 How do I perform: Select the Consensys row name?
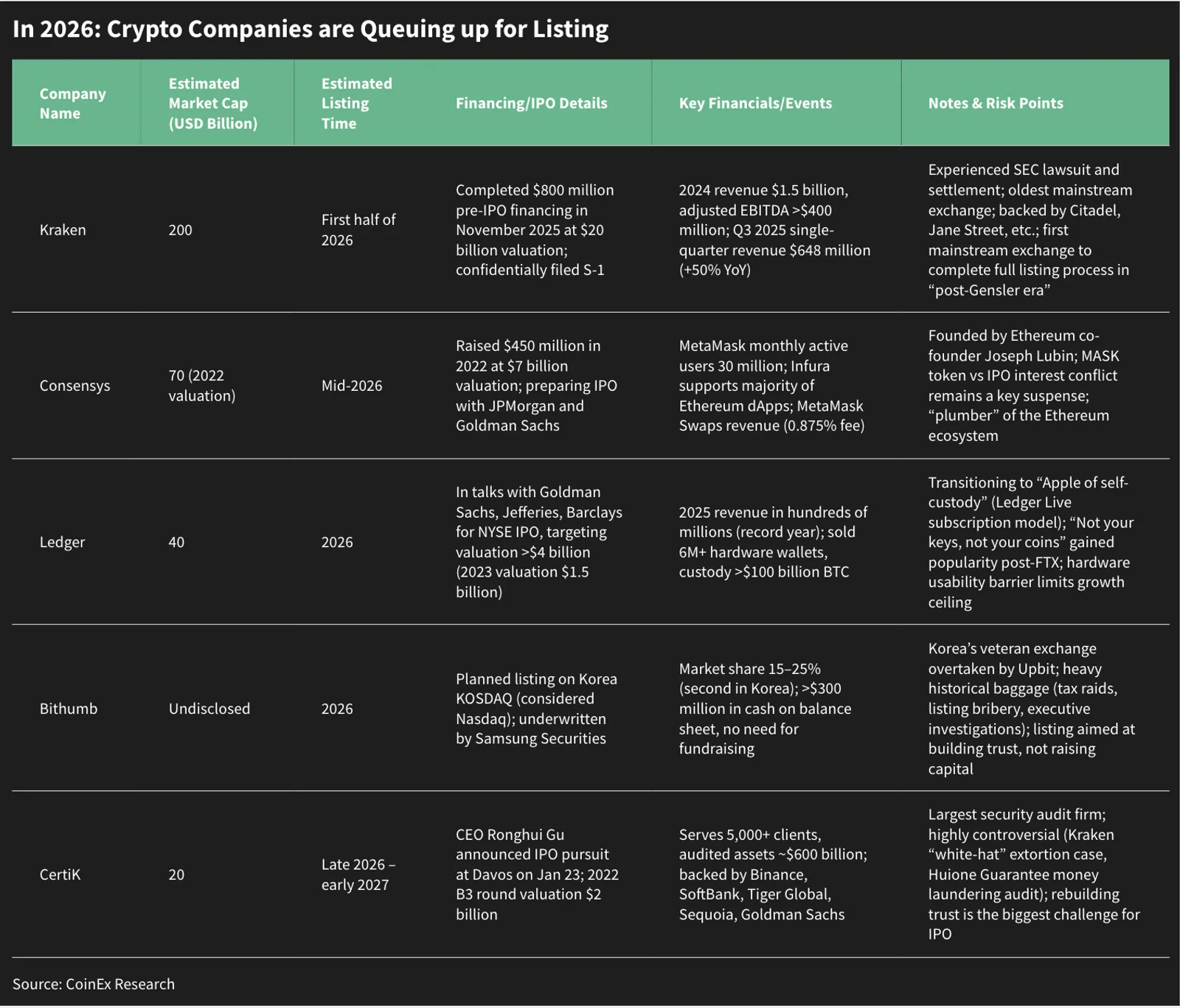(74, 386)
